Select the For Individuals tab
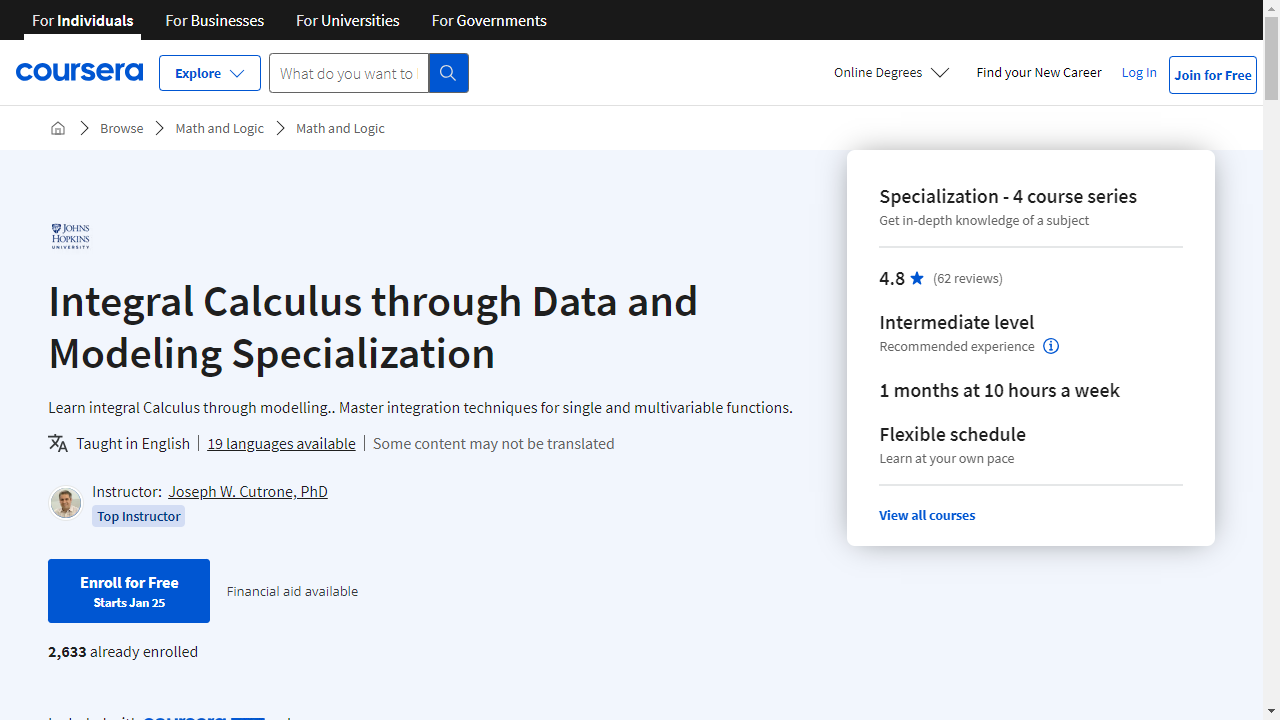1280x720 pixels. coord(83,20)
